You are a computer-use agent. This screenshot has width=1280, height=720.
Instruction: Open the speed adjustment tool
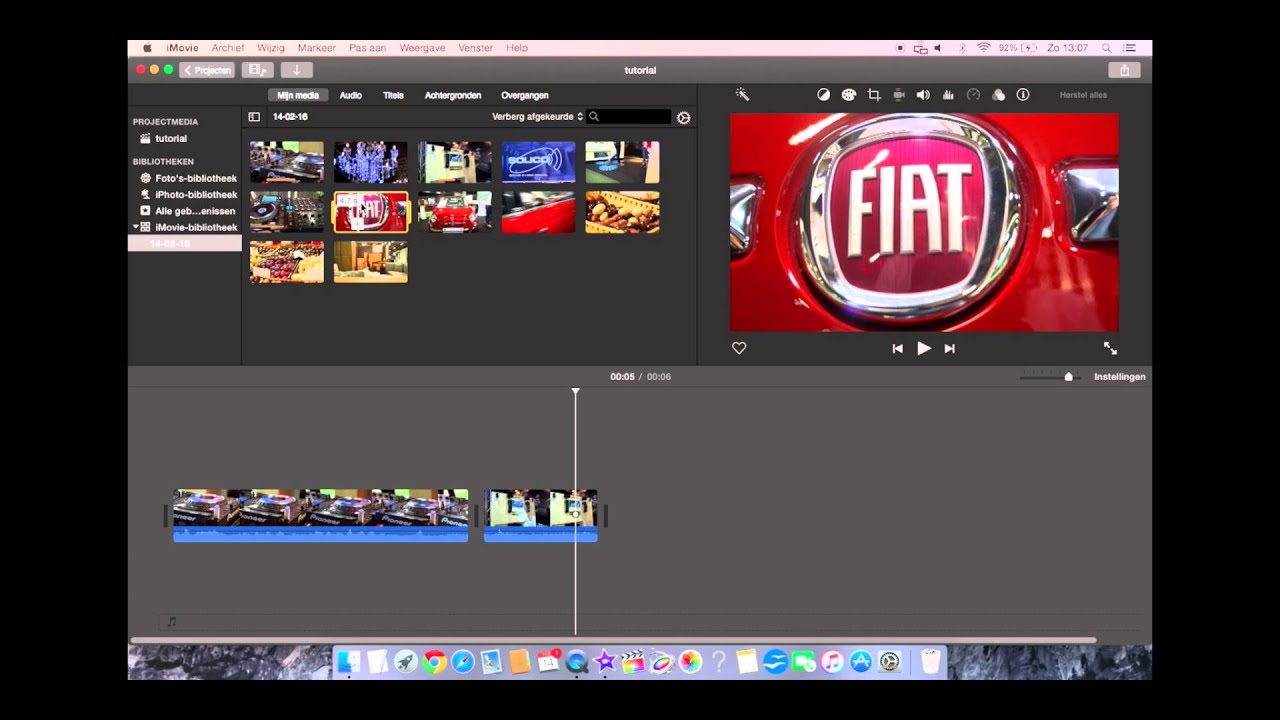973,95
